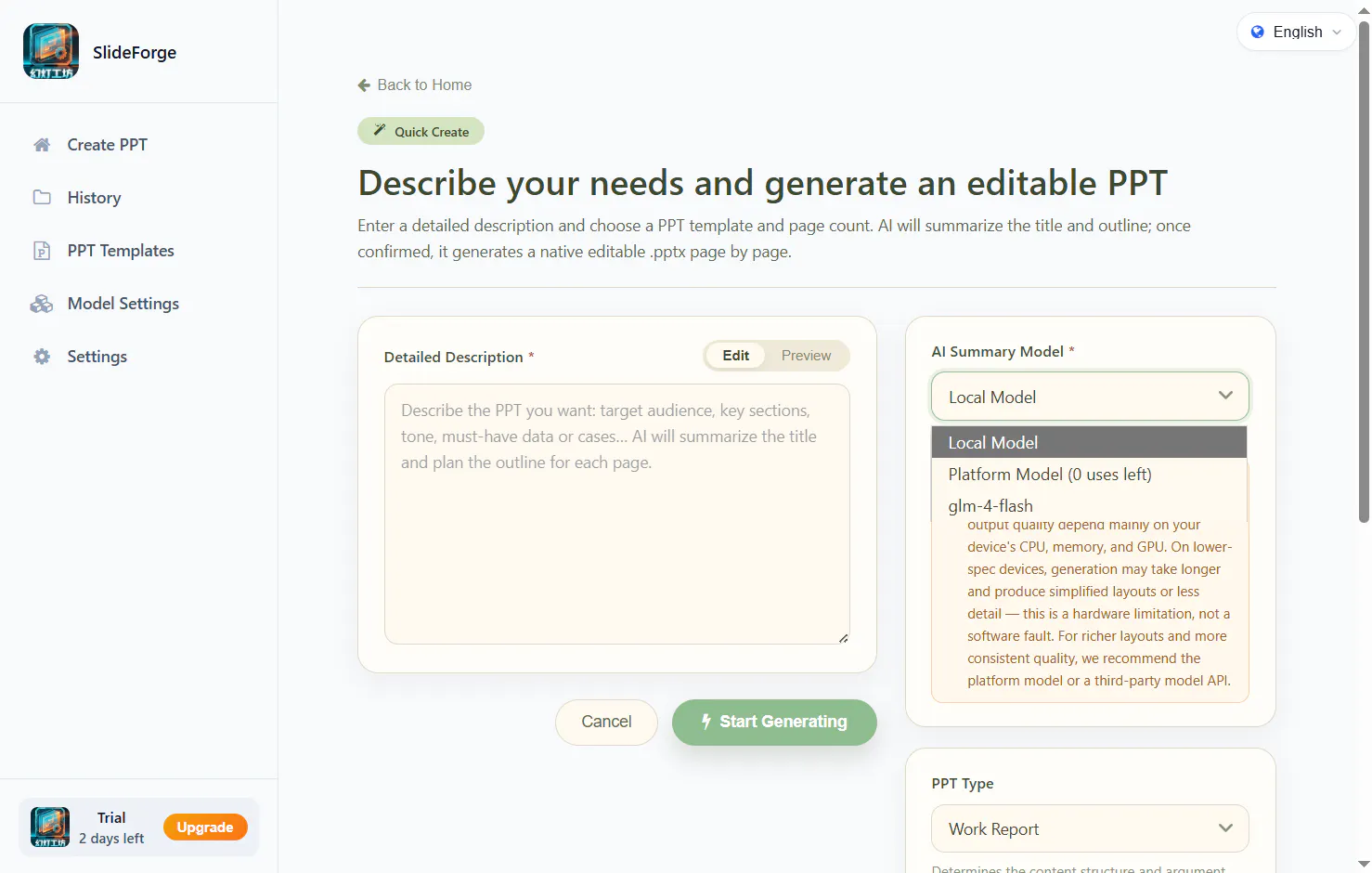
Task: Click the Cancel button
Action: tap(606, 722)
